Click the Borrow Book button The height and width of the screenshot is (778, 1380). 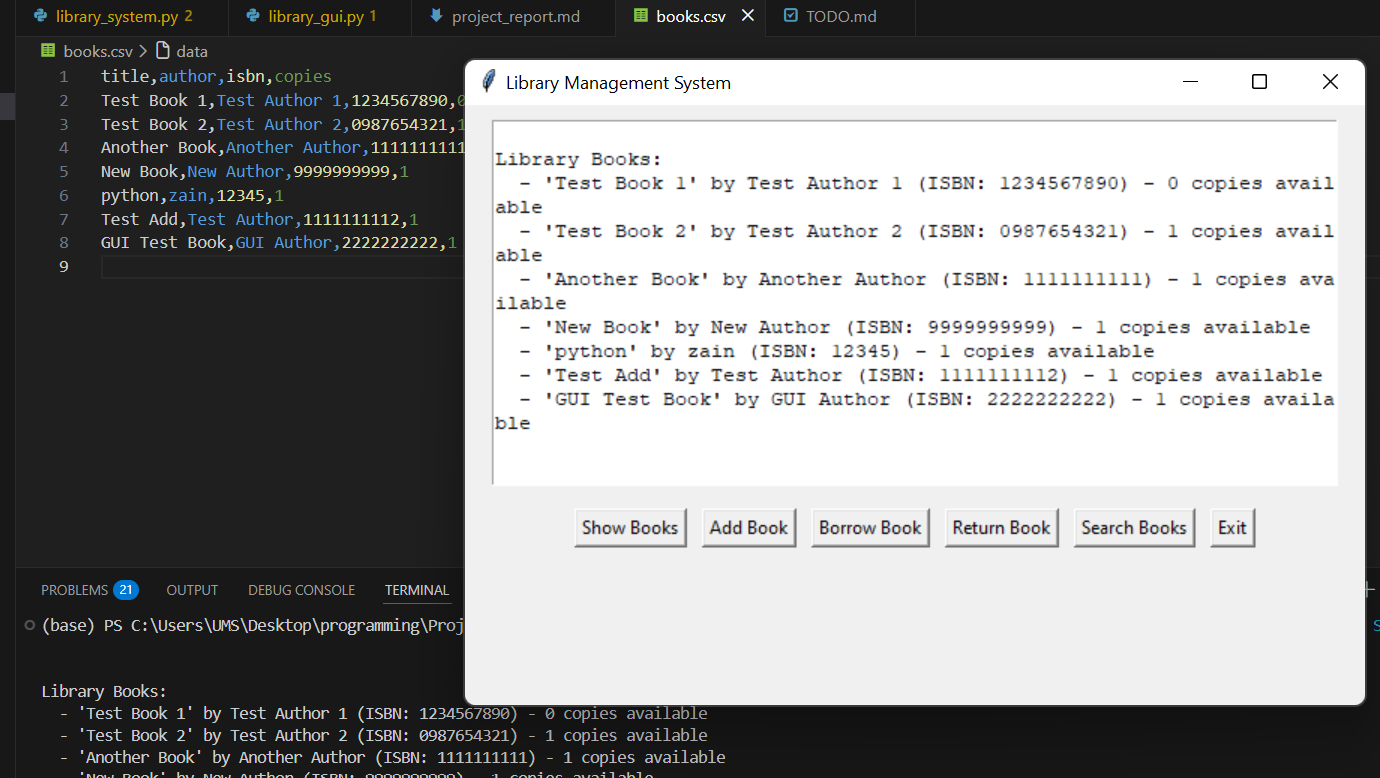click(870, 527)
